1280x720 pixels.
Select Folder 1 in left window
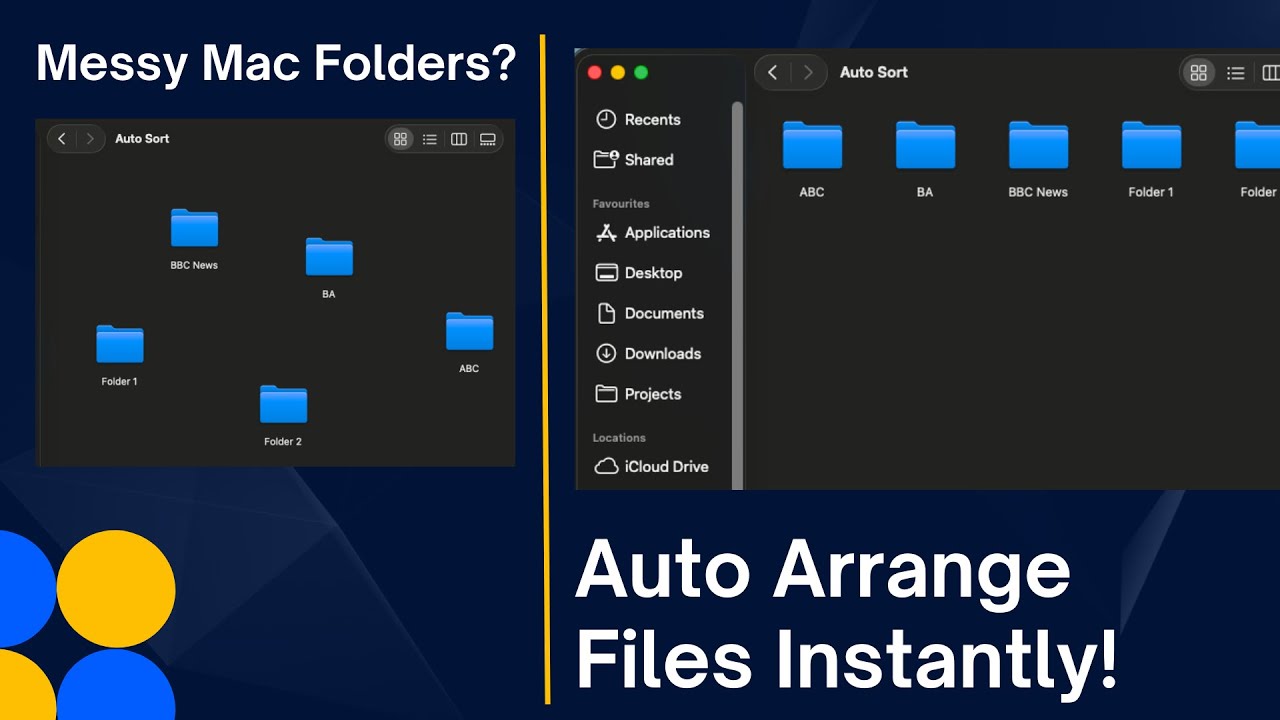pos(120,355)
